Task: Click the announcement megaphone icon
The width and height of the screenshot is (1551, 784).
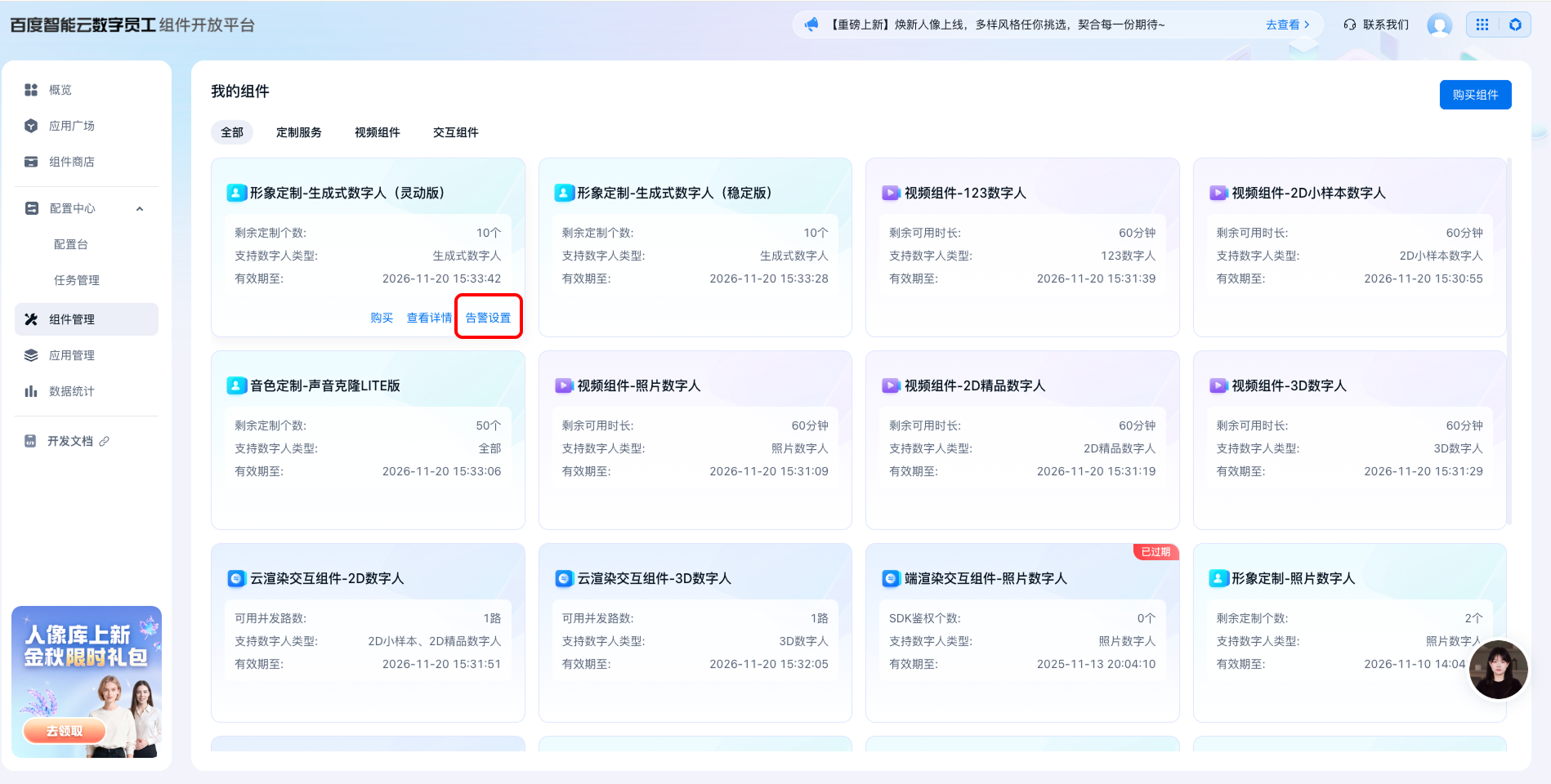Action: click(x=811, y=24)
